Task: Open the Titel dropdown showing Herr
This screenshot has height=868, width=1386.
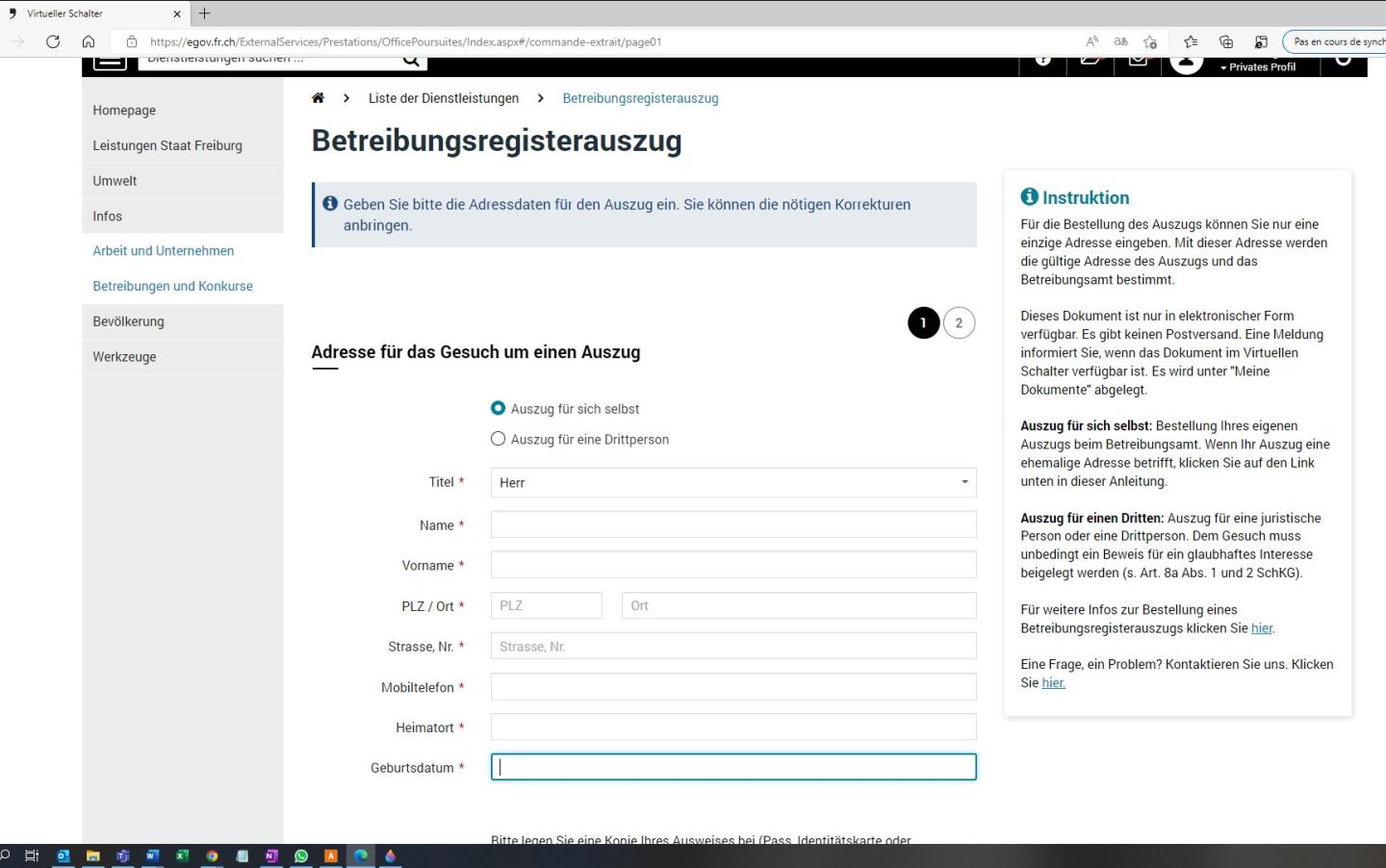Action: click(x=732, y=482)
